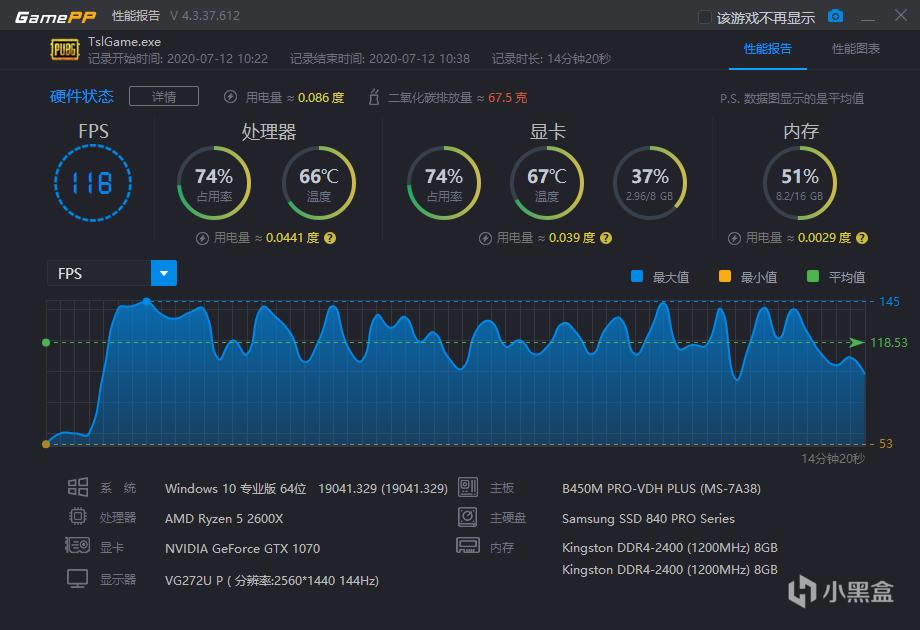The height and width of the screenshot is (630, 920).
Task: Click the memory module icon
Action: point(468,546)
